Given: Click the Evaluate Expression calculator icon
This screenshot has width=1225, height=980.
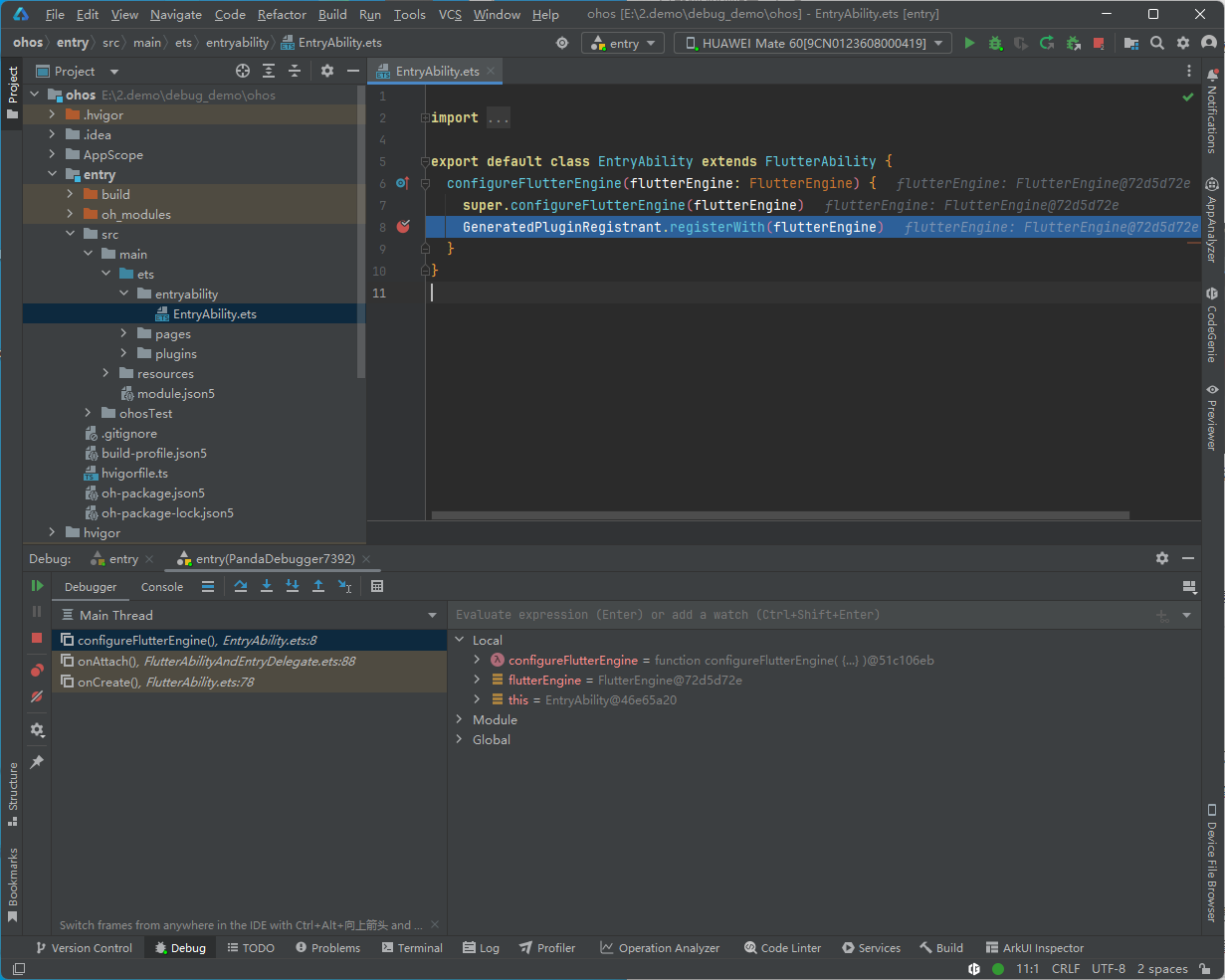Looking at the screenshot, I should coord(377,586).
